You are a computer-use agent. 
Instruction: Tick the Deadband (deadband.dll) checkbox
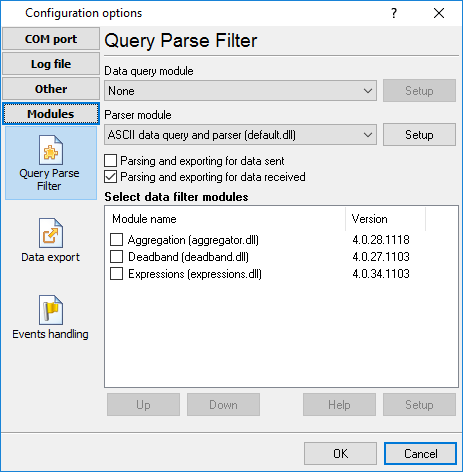(x=116, y=257)
